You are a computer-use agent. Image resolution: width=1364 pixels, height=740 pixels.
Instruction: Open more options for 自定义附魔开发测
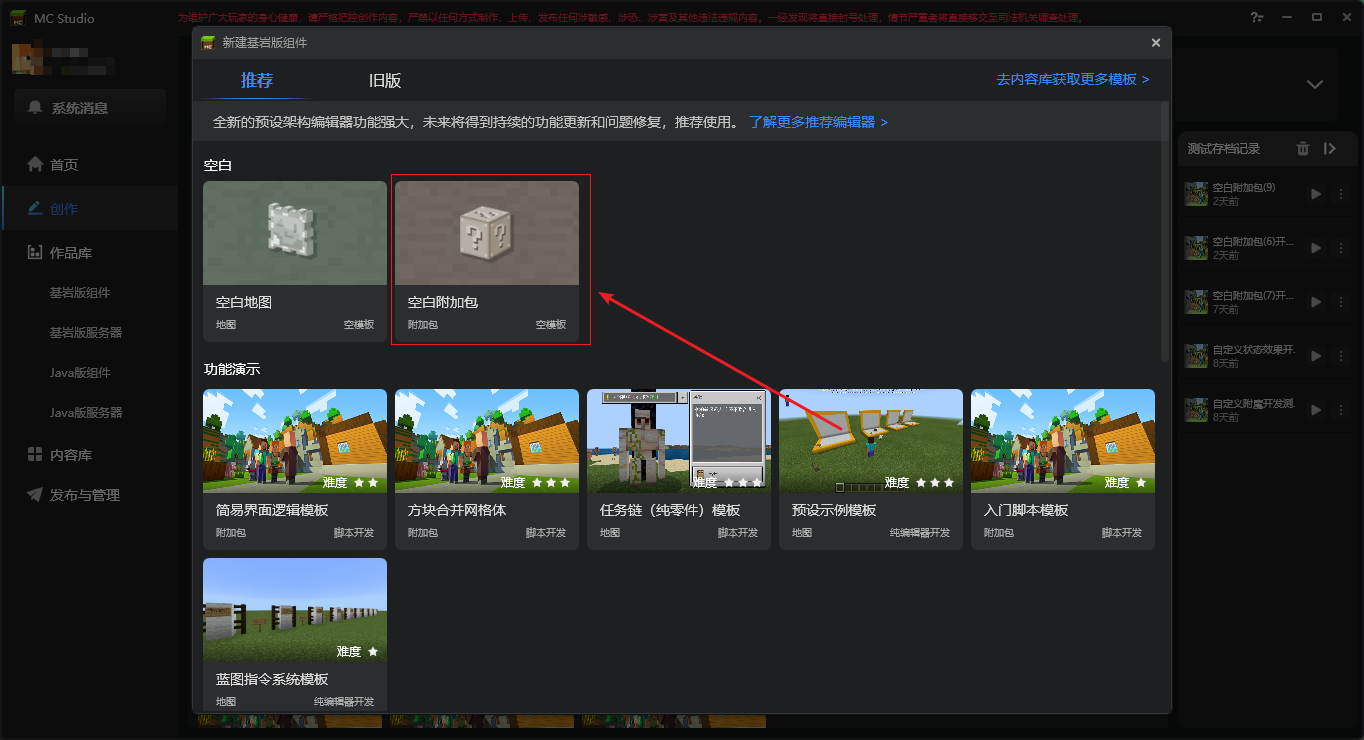click(x=1341, y=410)
